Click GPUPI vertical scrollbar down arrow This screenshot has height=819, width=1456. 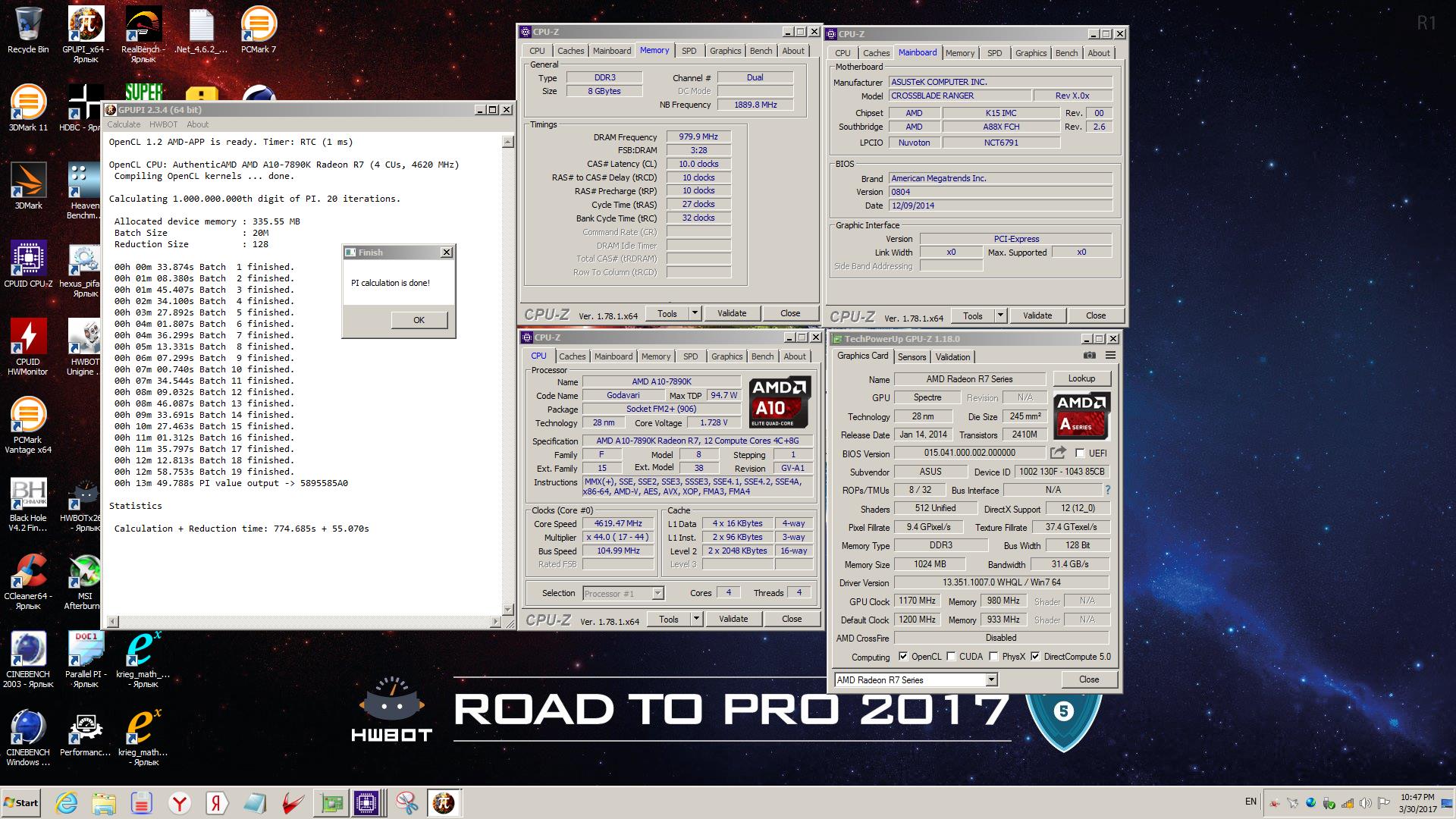508,609
